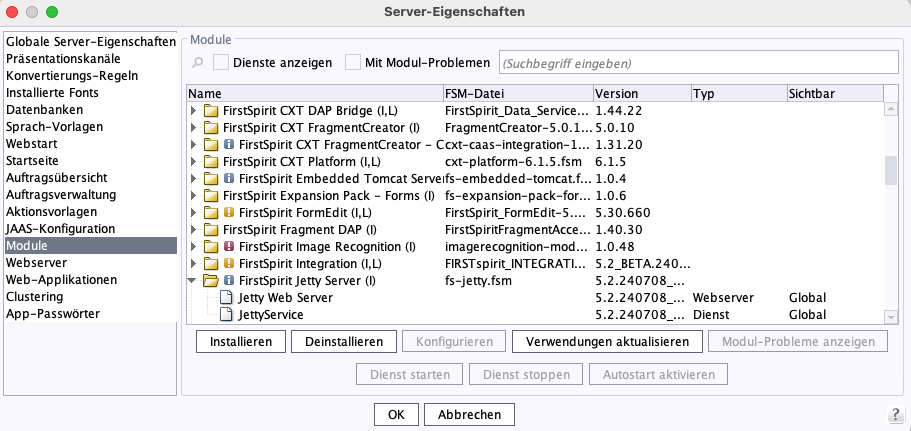The width and height of the screenshot is (911, 431).
Task: Click folder icon of FirstSpirit CXT DAP Bridge
Action: click(x=211, y=110)
